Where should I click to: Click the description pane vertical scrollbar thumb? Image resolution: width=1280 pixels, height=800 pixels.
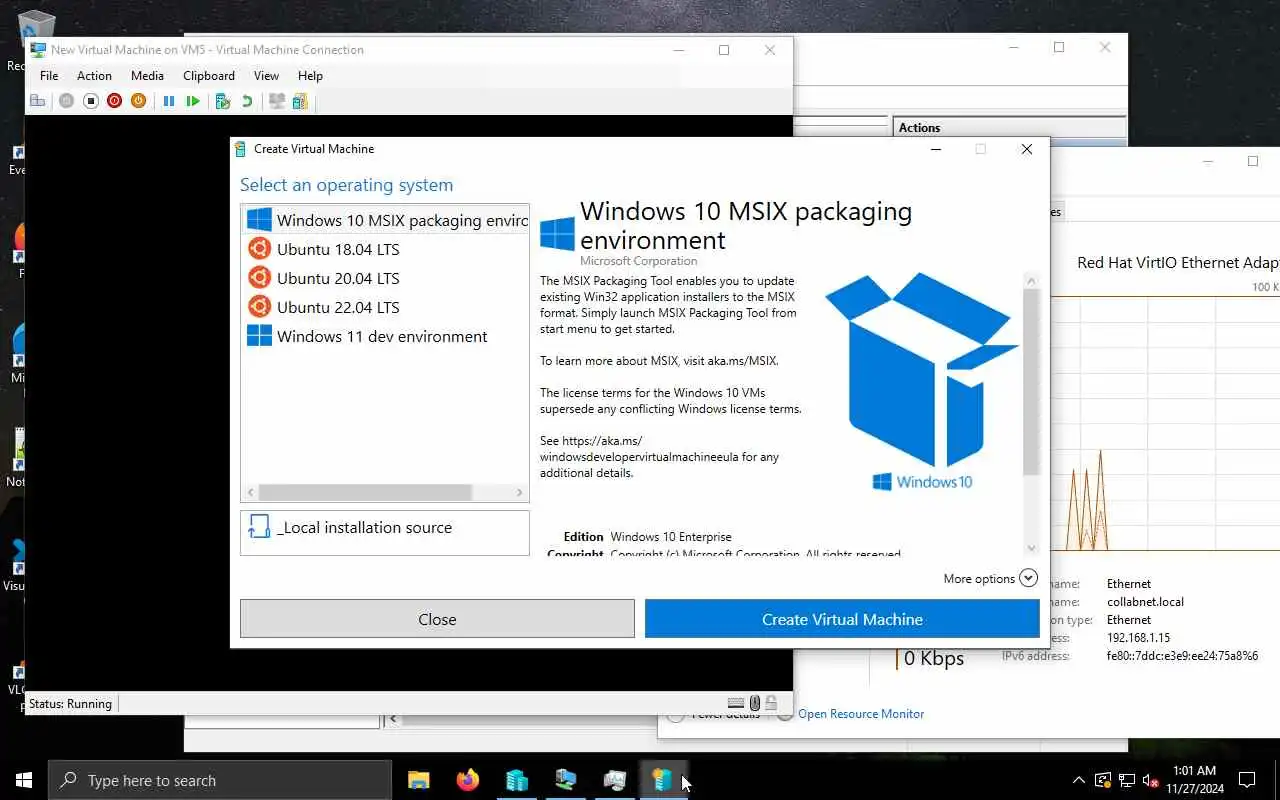pyautogui.click(x=1031, y=382)
